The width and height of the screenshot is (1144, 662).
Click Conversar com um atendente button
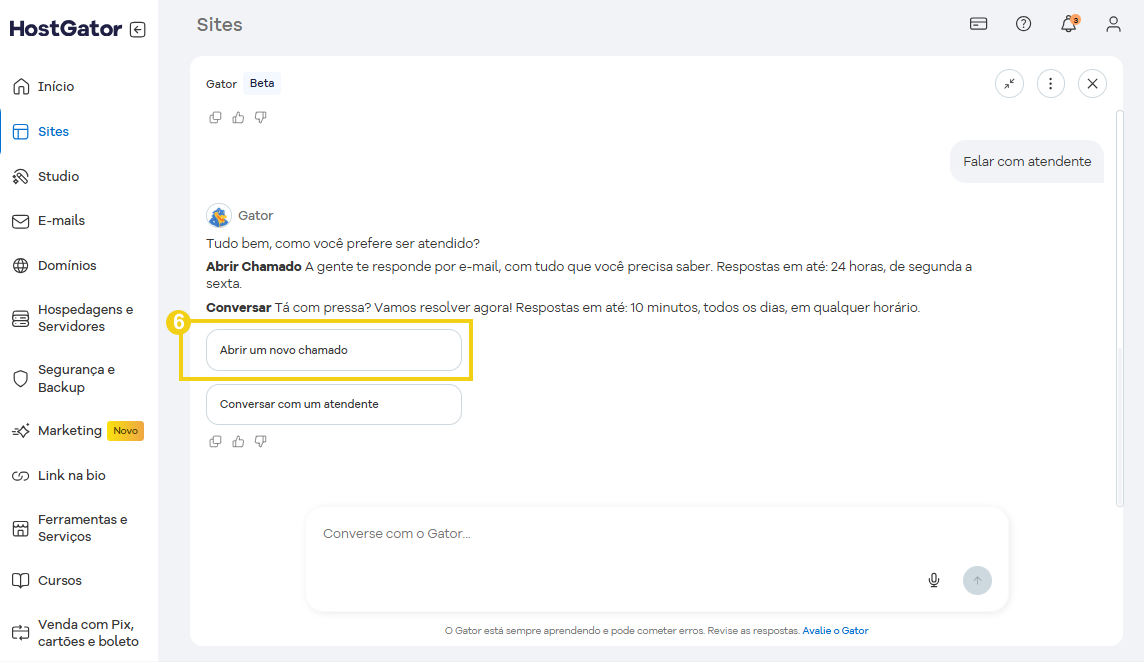(x=333, y=405)
